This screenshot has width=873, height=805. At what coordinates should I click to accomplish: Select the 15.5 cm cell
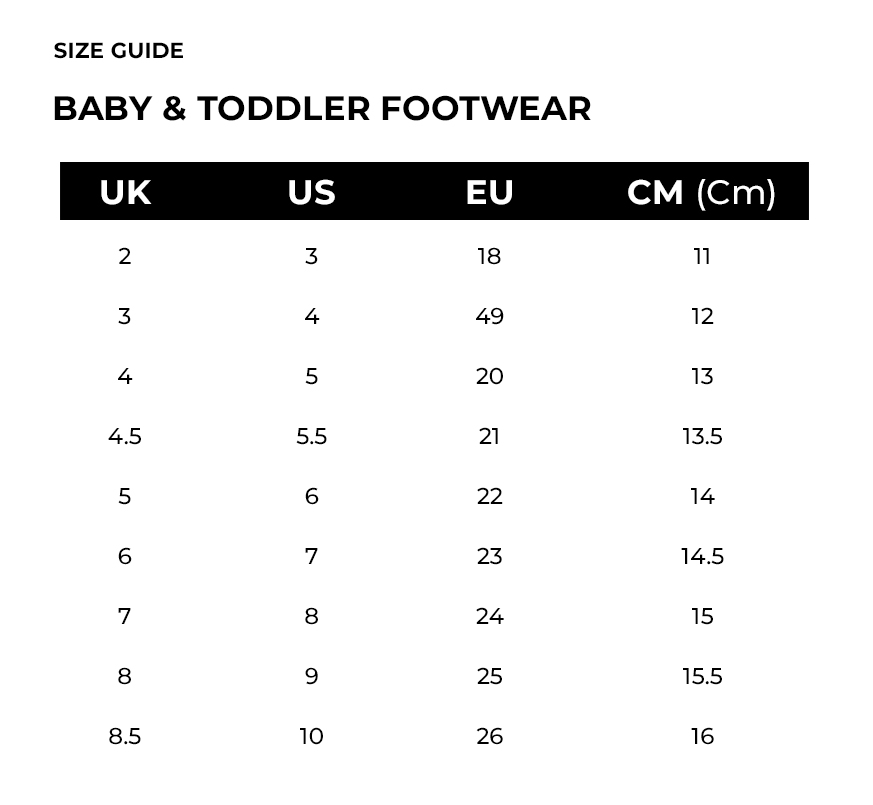click(702, 676)
